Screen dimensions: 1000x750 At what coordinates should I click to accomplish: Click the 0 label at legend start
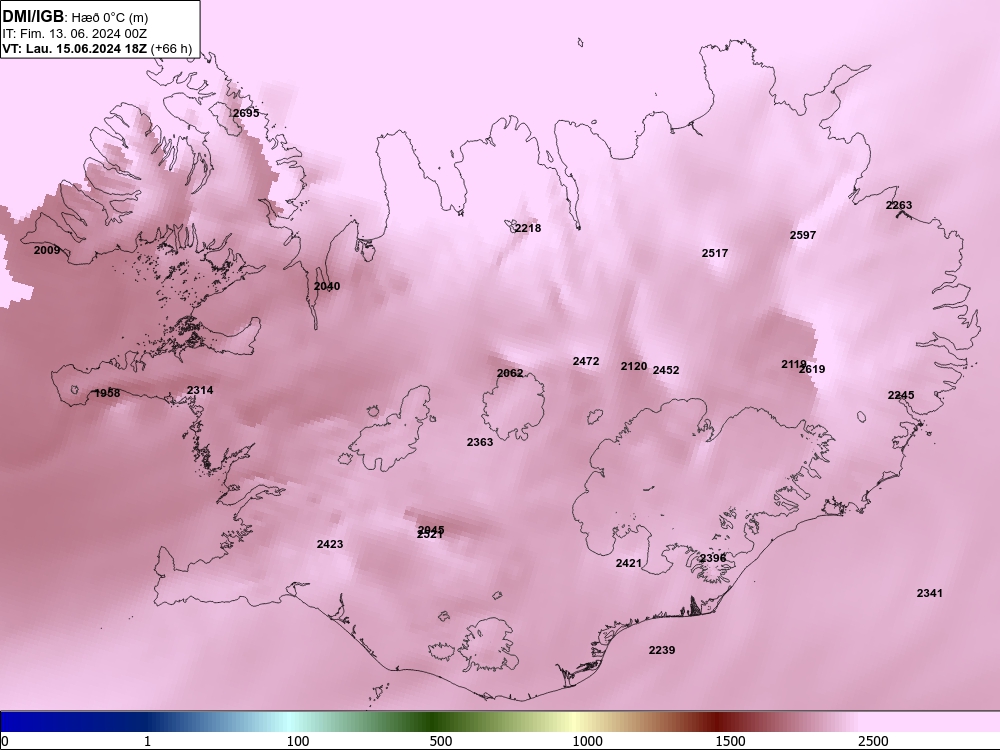point(5,740)
